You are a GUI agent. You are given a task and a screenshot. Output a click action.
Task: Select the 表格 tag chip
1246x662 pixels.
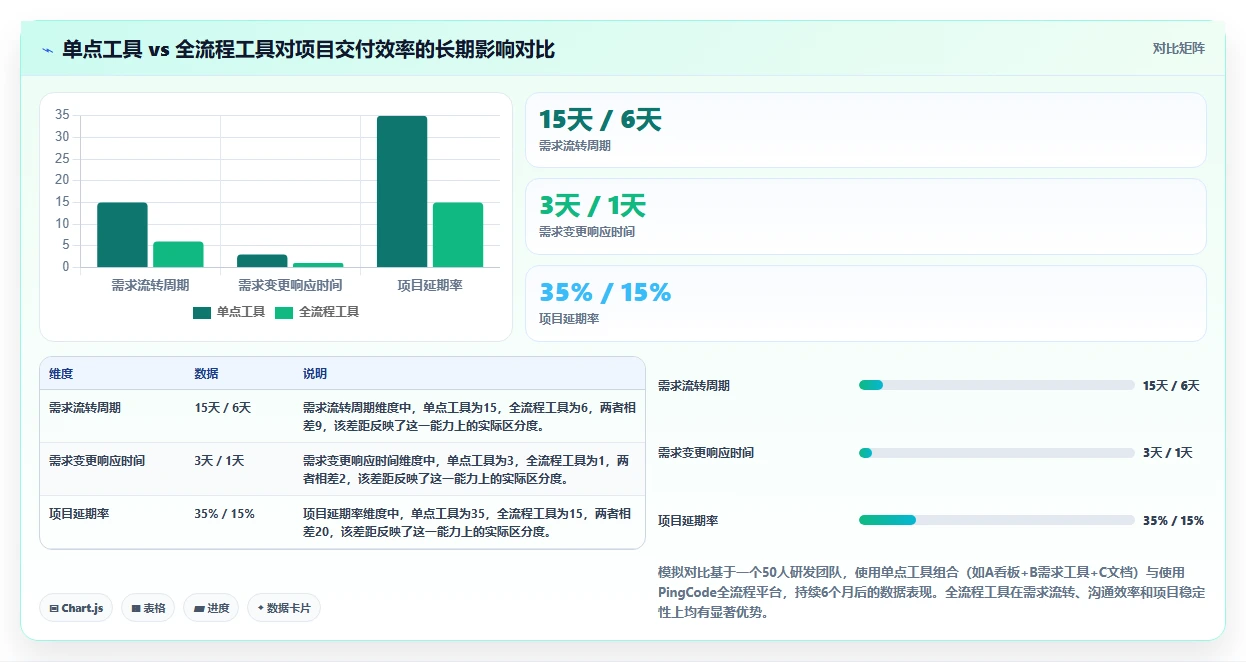[x=148, y=608]
